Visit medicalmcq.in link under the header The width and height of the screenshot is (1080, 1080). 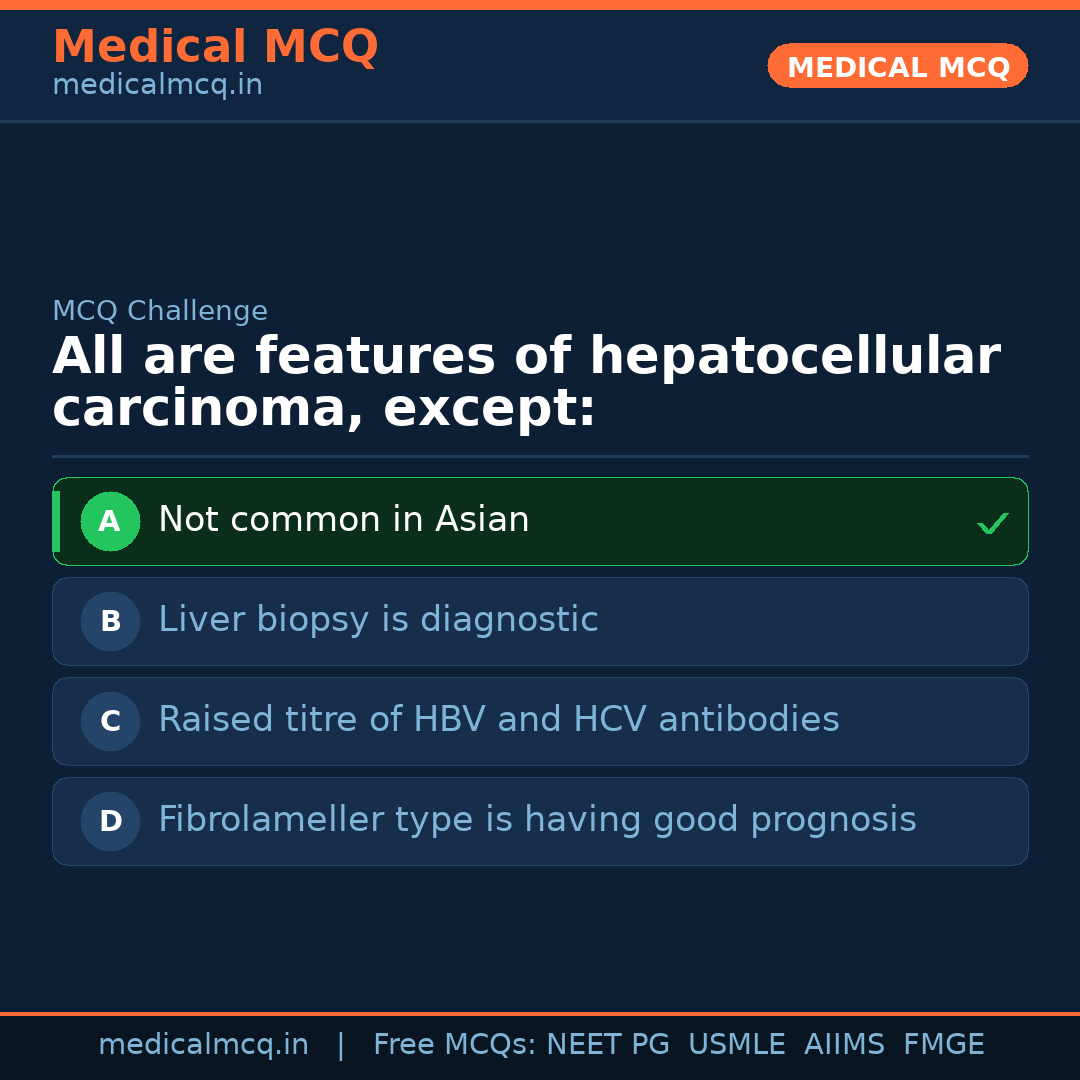tap(157, 86)
